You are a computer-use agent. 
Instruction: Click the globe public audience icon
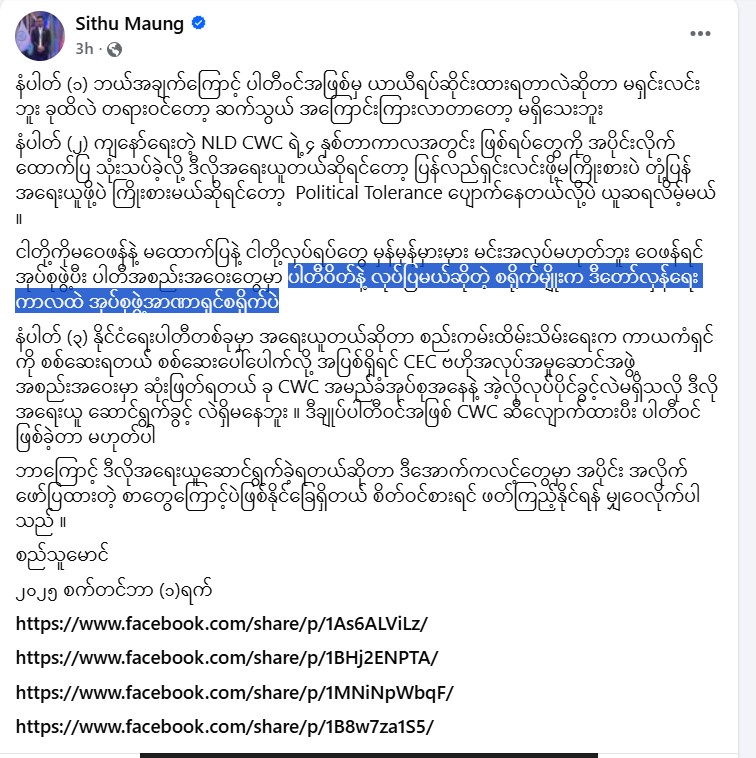114,49
